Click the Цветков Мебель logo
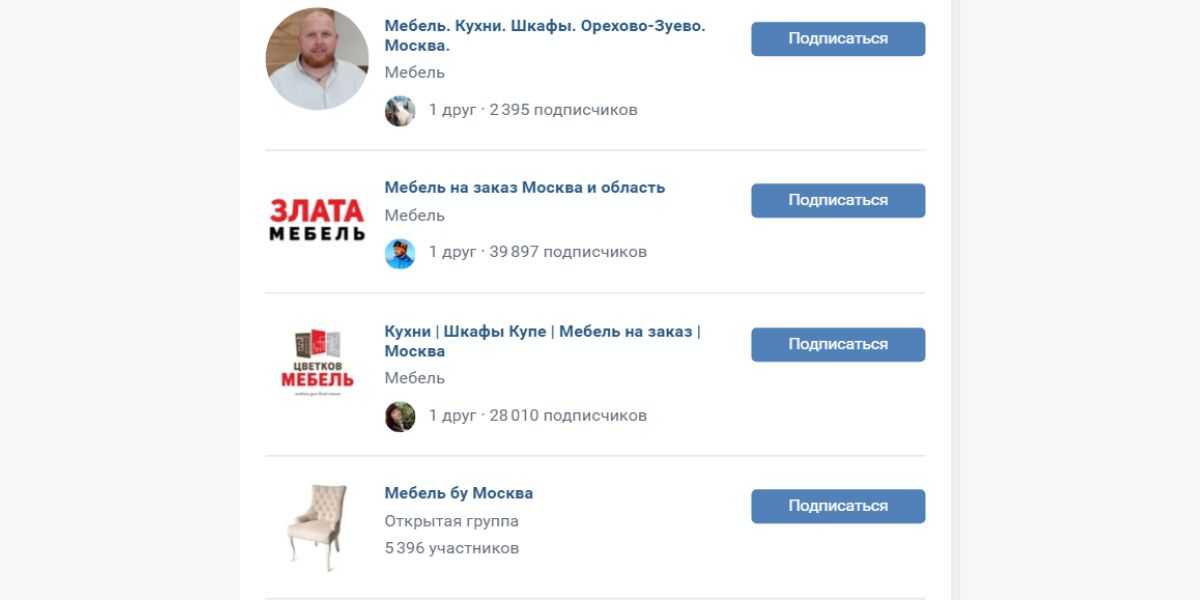1200x600 pixels. point(317,362)
